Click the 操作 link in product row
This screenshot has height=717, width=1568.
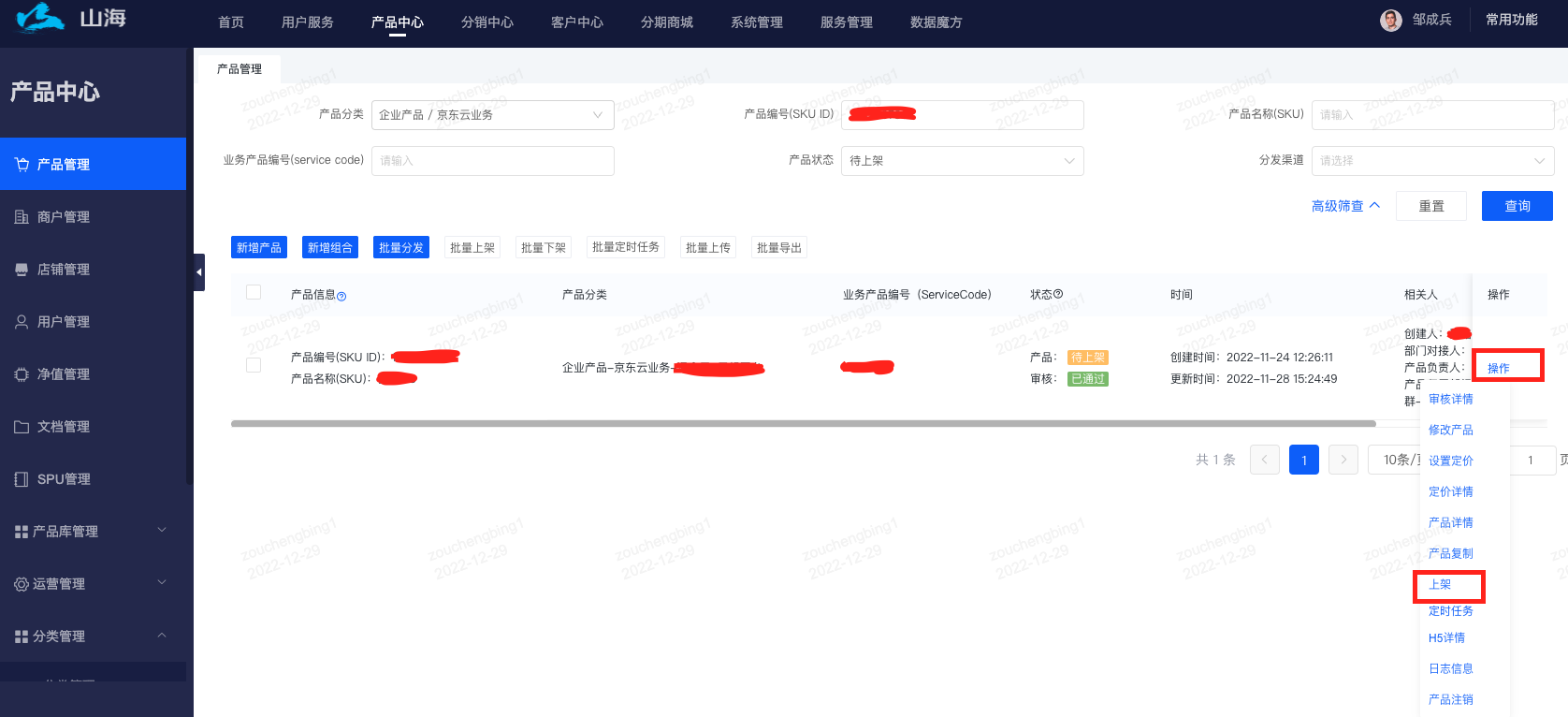(x=1499, y=368)
